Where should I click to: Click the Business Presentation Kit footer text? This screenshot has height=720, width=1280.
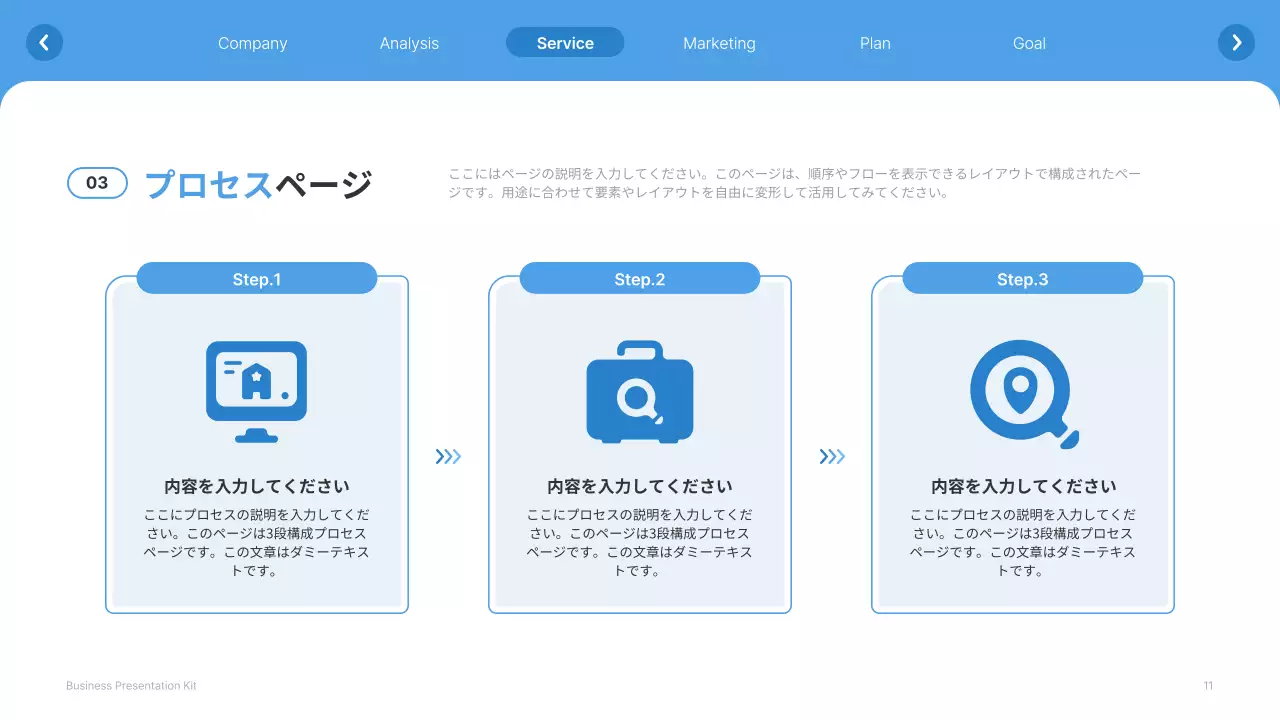tap(130, 685)
